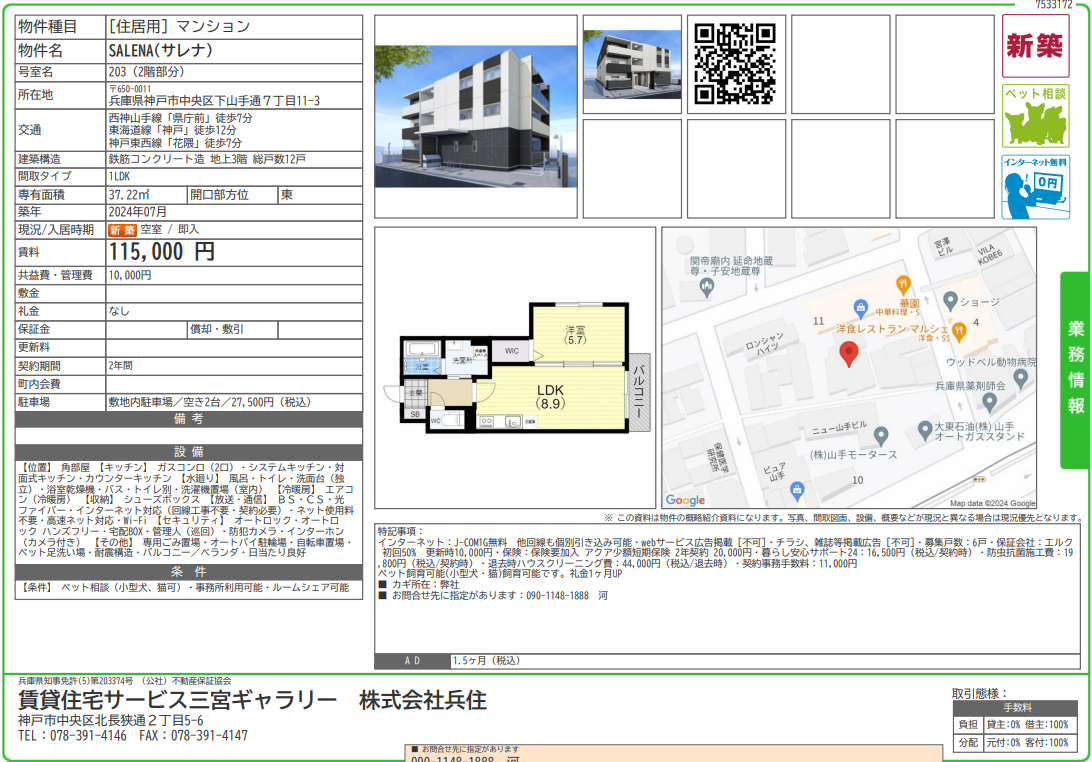
Task: Click the structure text 鉄筋コンクリート造 地上3階
Action: (x=178, y=159)
